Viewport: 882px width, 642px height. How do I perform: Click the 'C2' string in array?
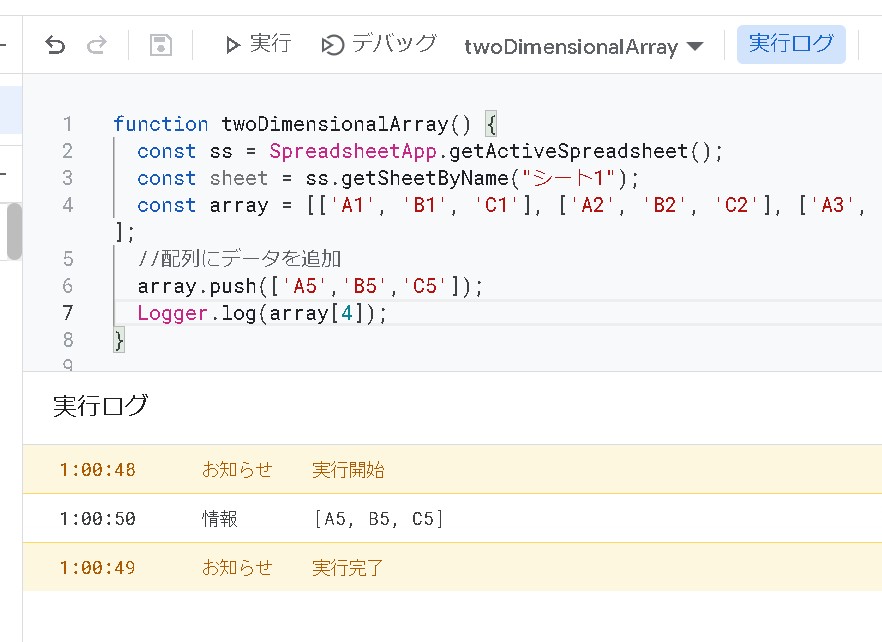[x=736, y=205]
